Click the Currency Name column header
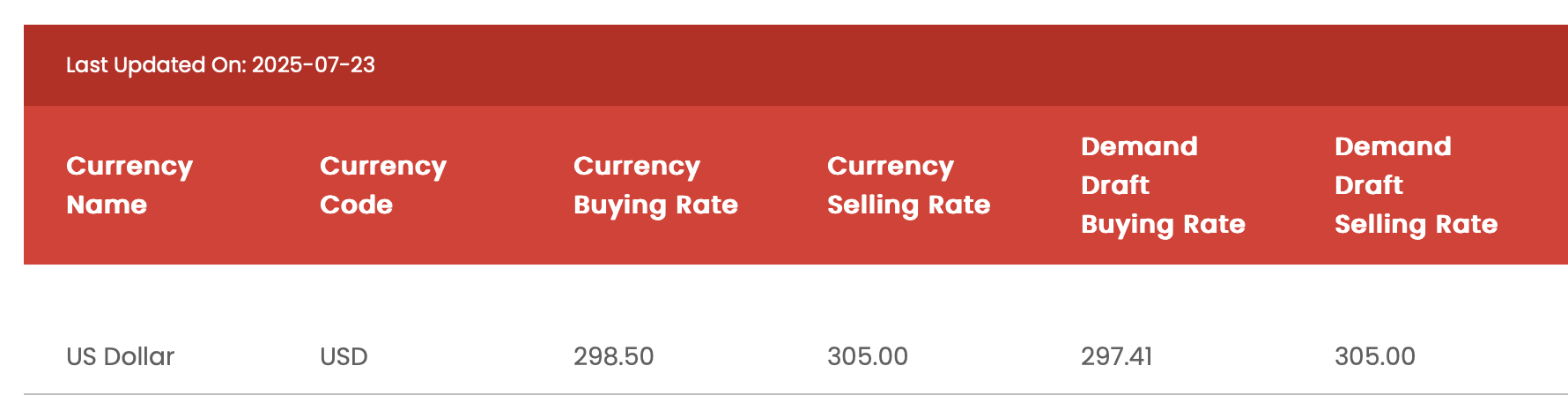Screen dimensions: 1568x403 (x=129, y=185)
